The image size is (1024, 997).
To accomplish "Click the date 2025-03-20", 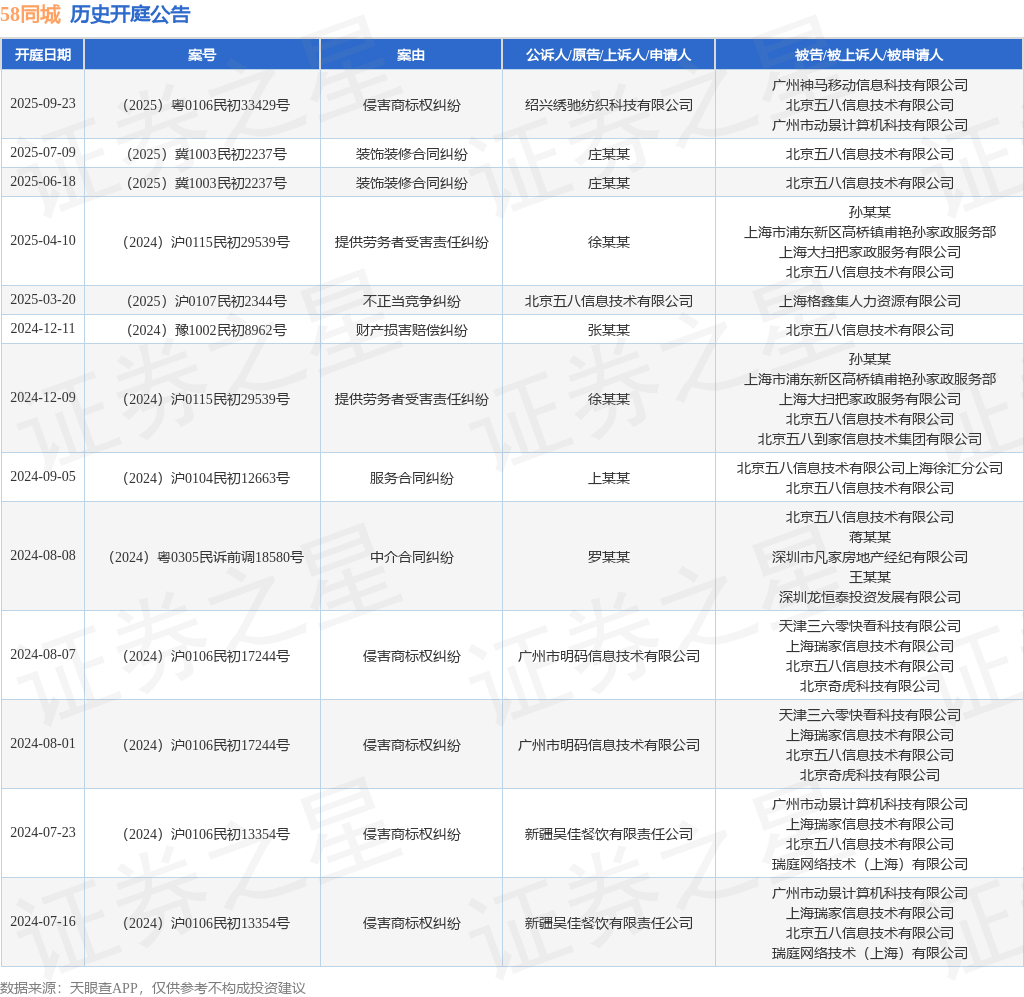I will coord(43,300).
